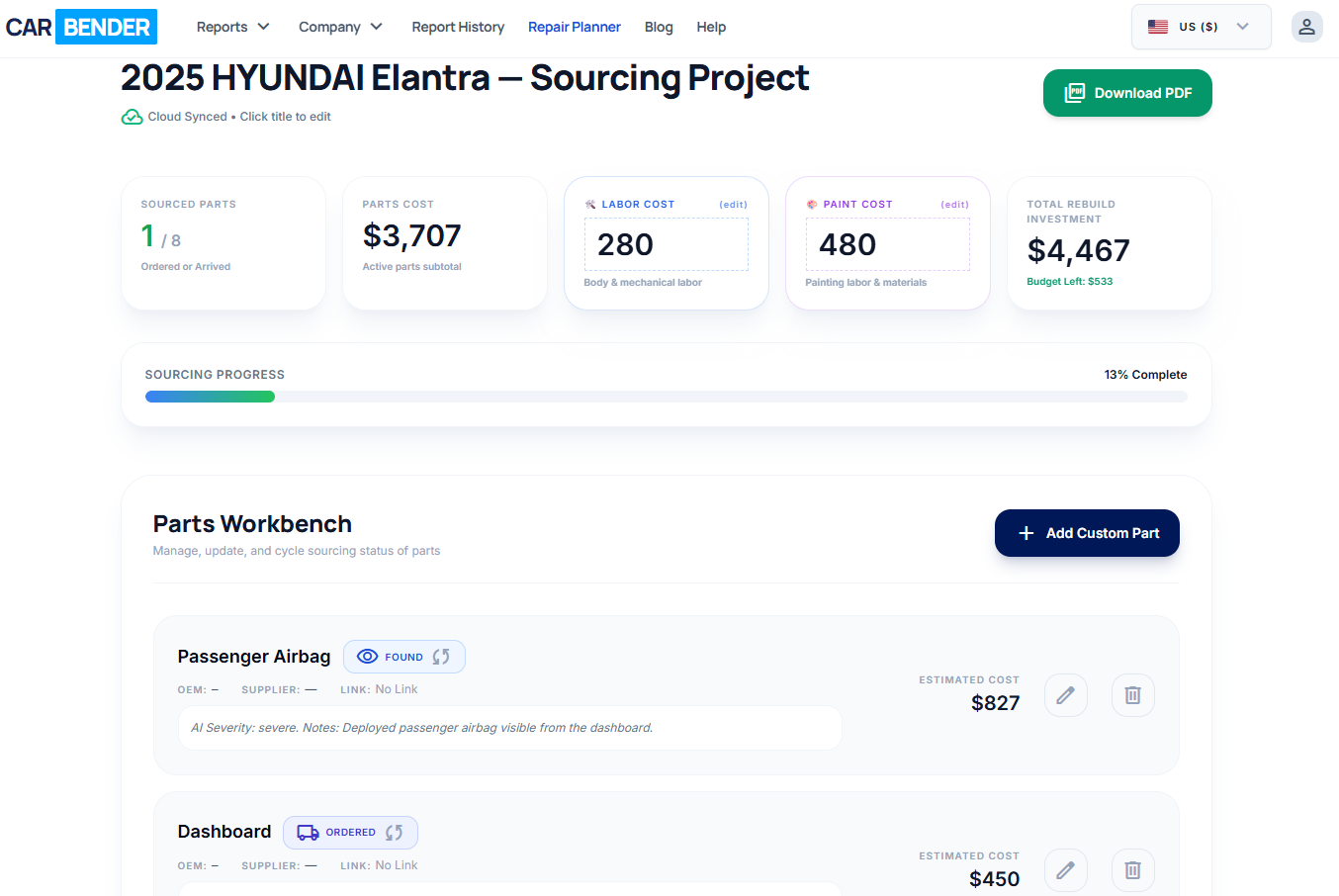Click the '$4,467' total rebuild investment

pyautogui.click(x=1079, y=250)
